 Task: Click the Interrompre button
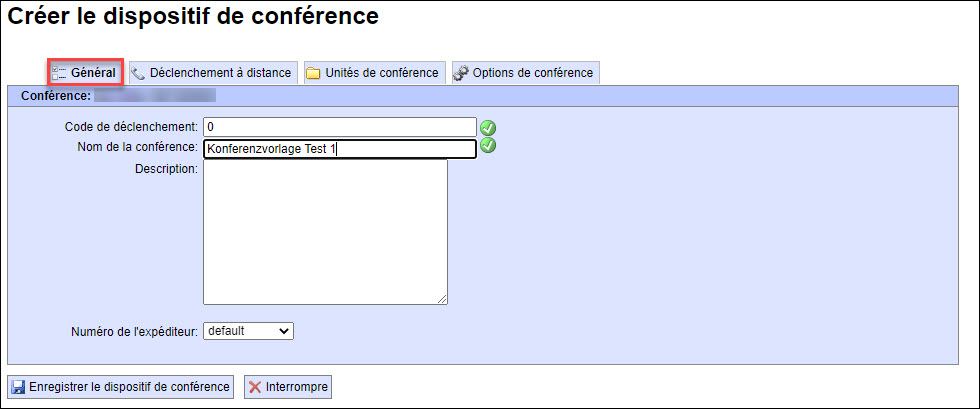tap(288, 387)
